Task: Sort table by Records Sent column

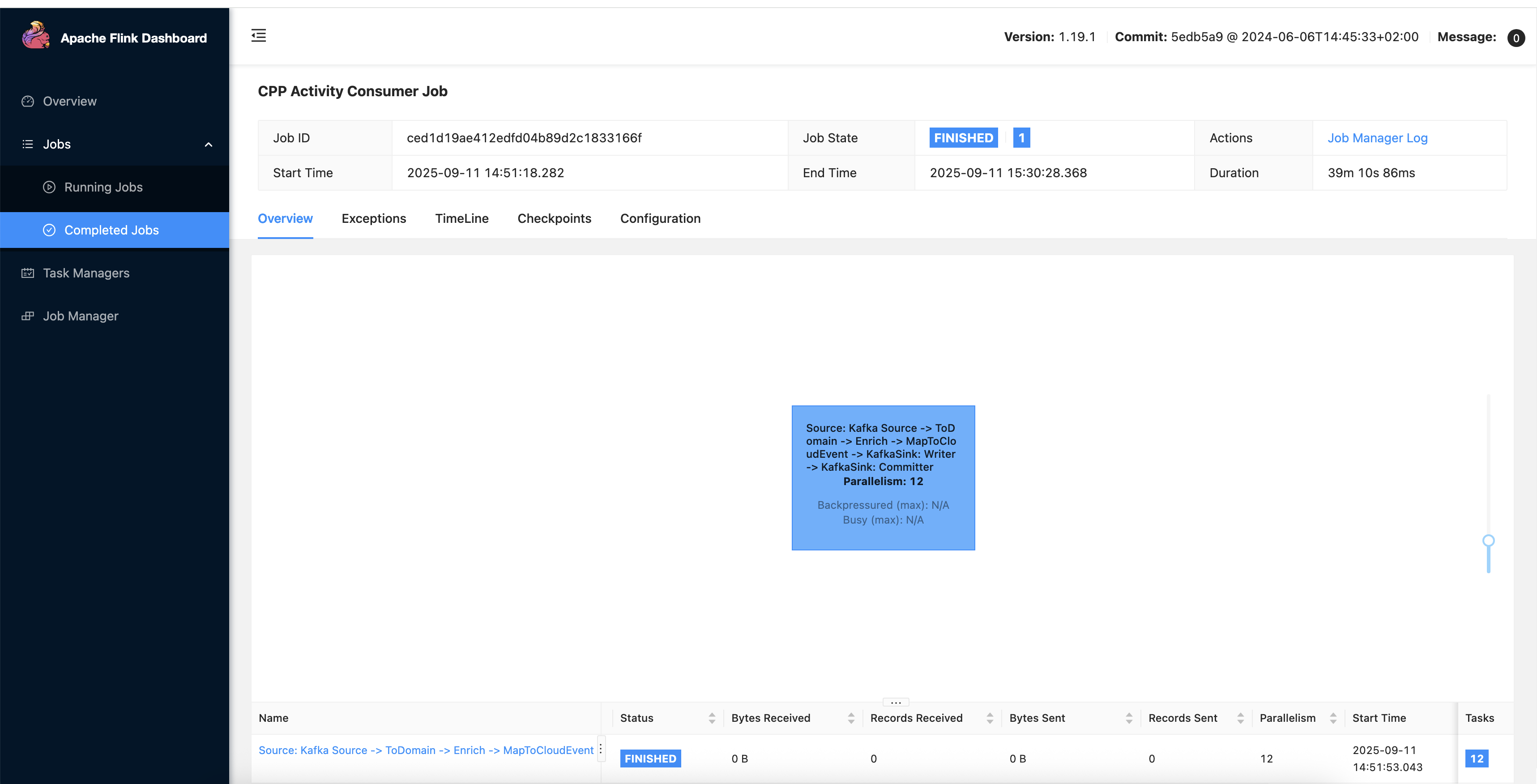Action: coord(1240,718)
